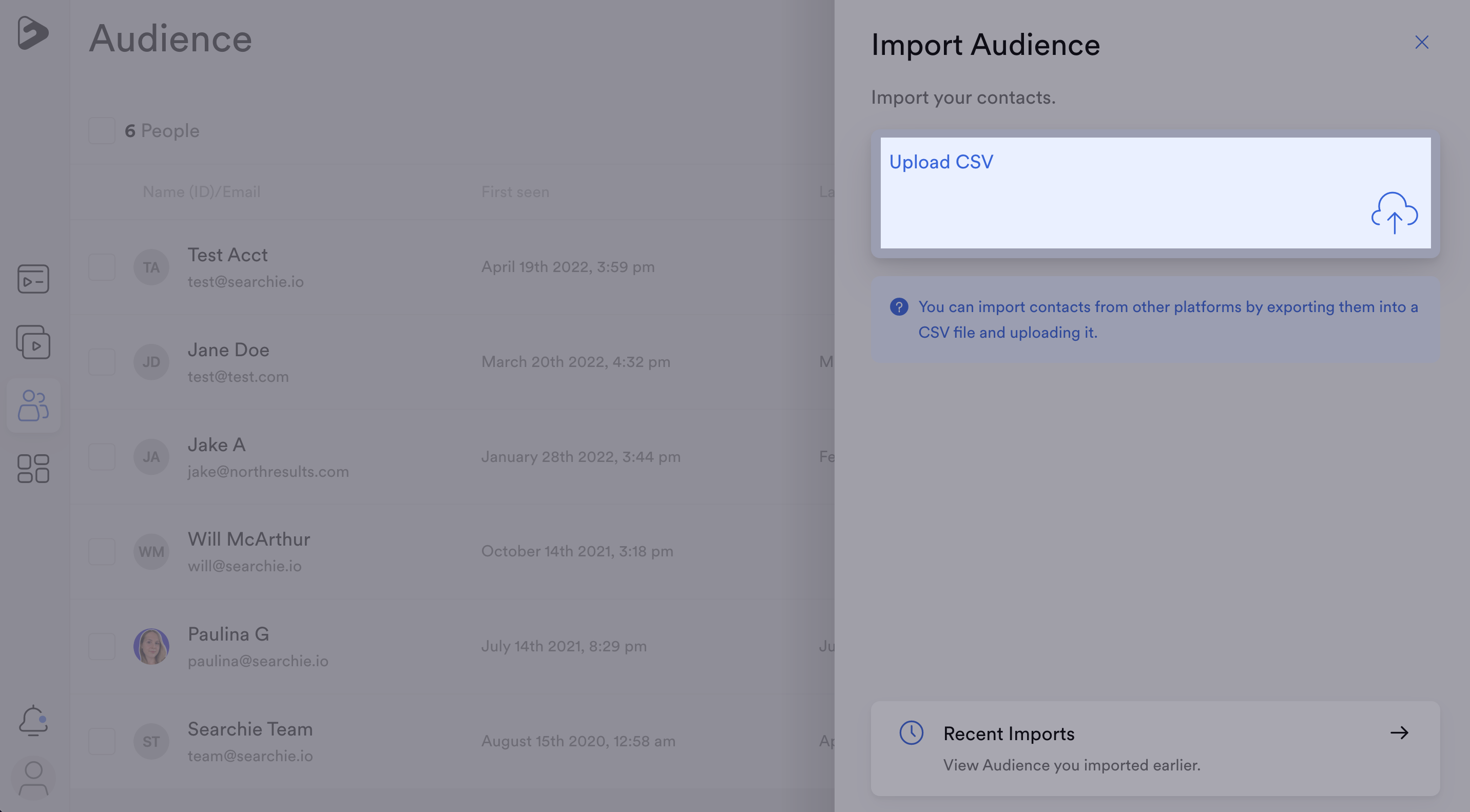Check the Jane Doe row checkbox
Image resolution: width=1470 pixels, height=812 pixels.
[x=102, y=362]
